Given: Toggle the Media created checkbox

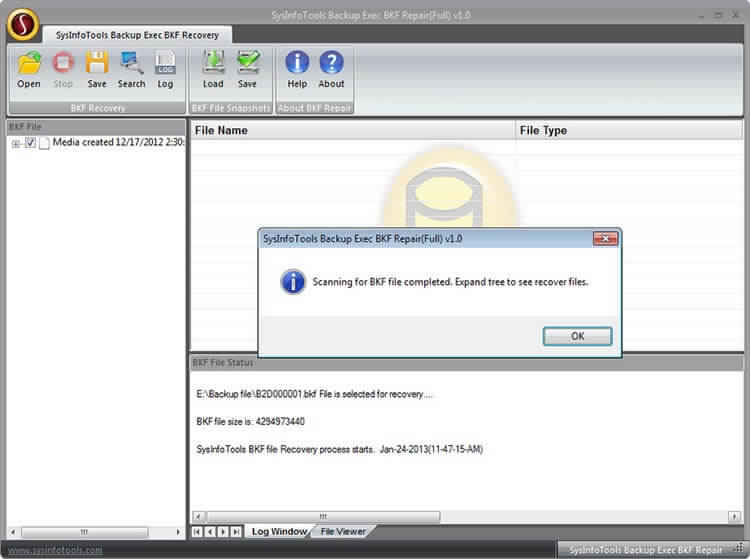Looking at the screenshot, I should (30, 142).
